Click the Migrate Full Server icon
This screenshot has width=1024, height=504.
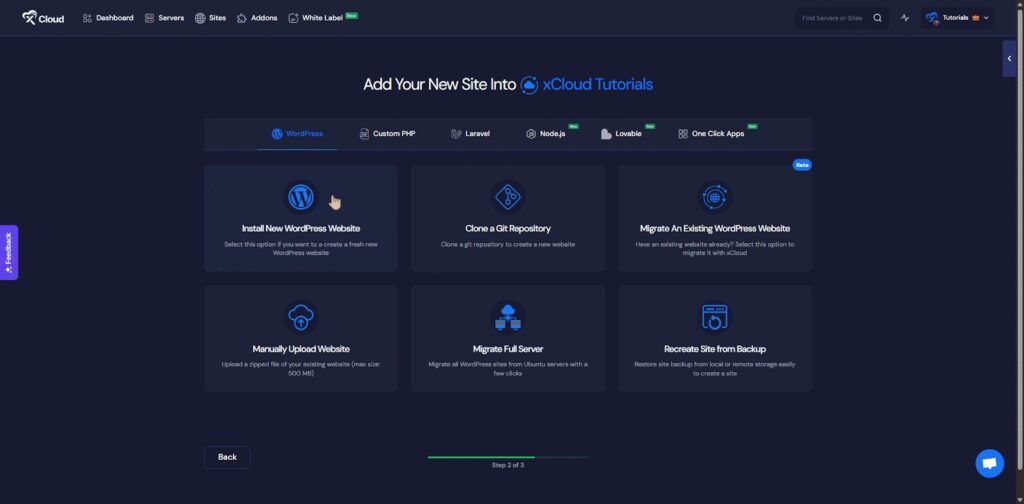[507, 318]
